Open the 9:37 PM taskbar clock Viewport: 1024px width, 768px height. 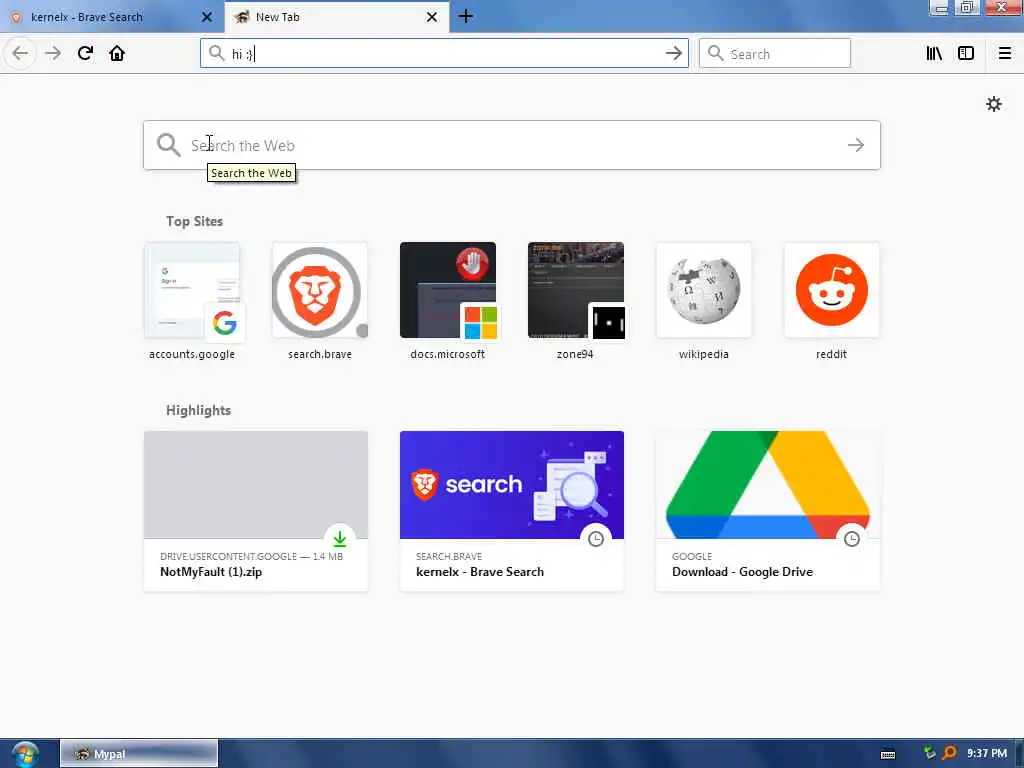point(987,754)
